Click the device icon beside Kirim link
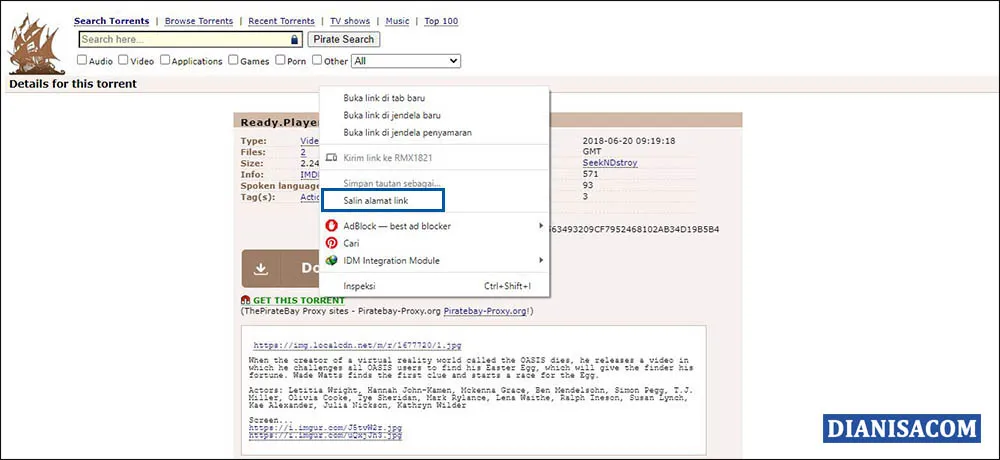Viewport: 1000px width, 460px height. pos(331,157)
